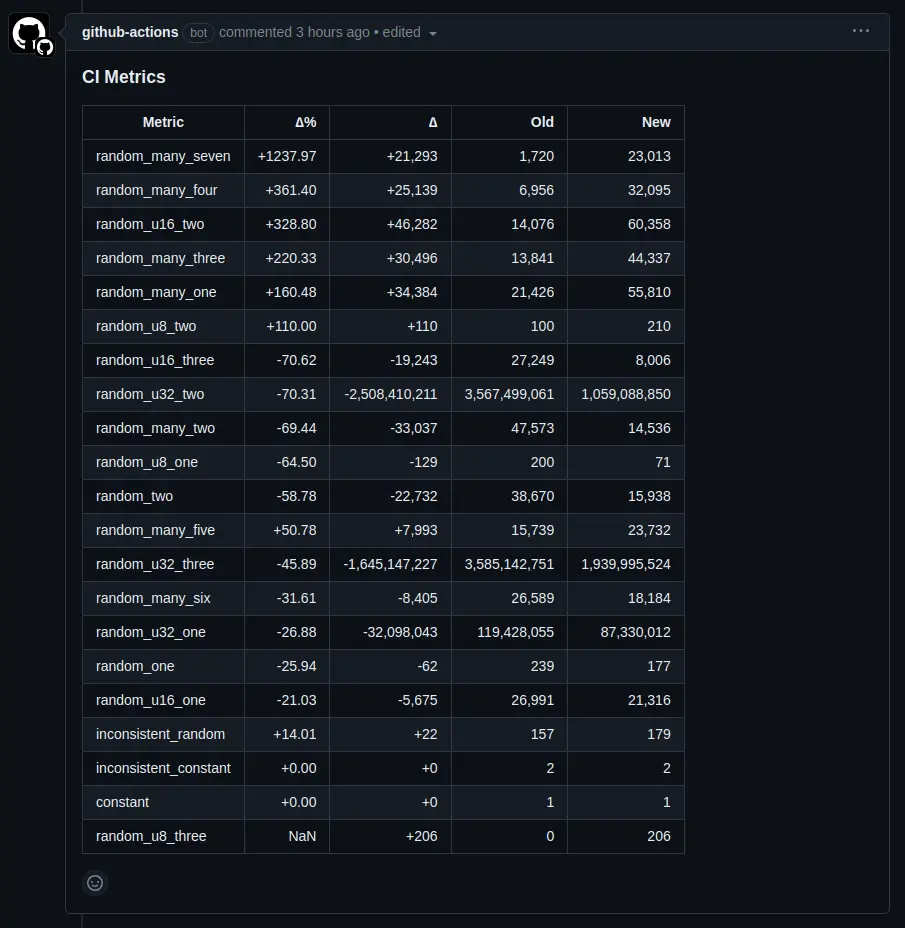Select the random_u16_one metric name
This screenshot has width=905, height=928.
click(150, 700)
